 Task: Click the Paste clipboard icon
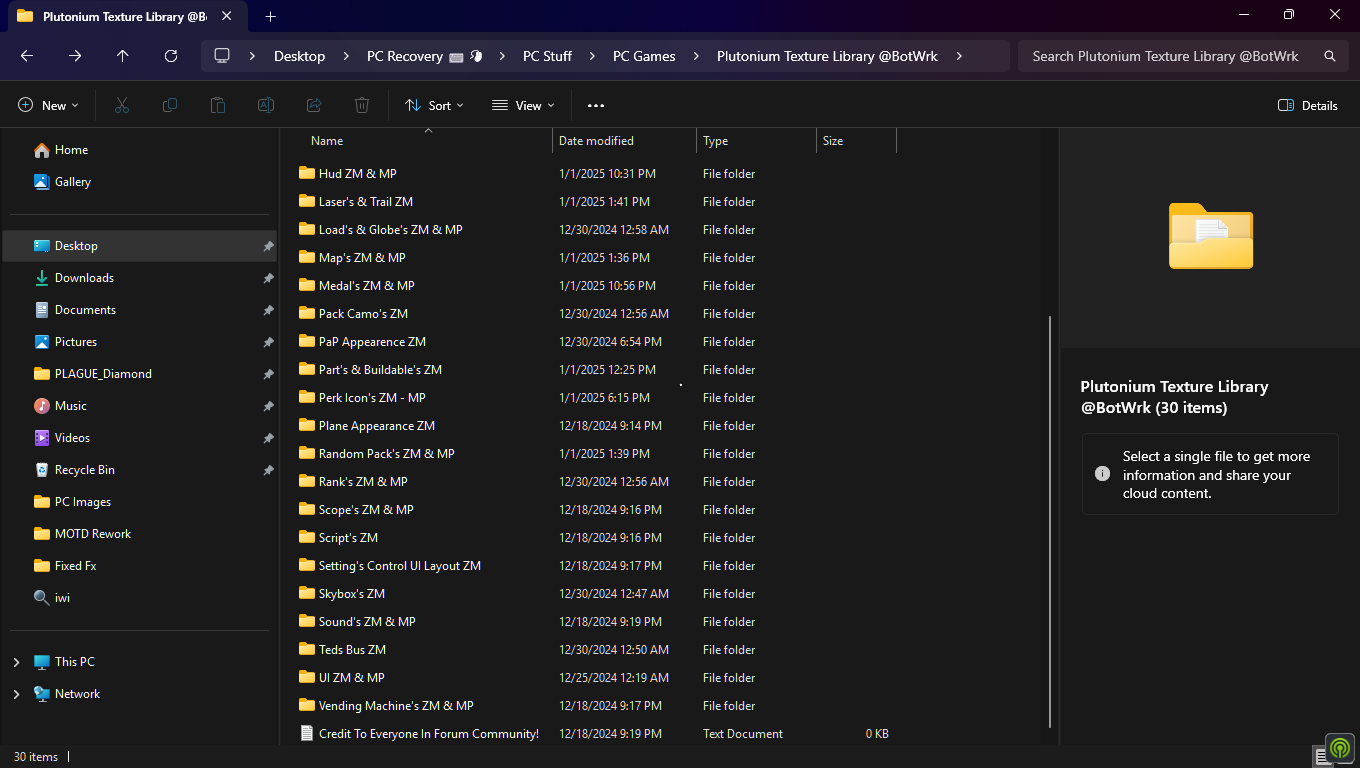point(218,105)
